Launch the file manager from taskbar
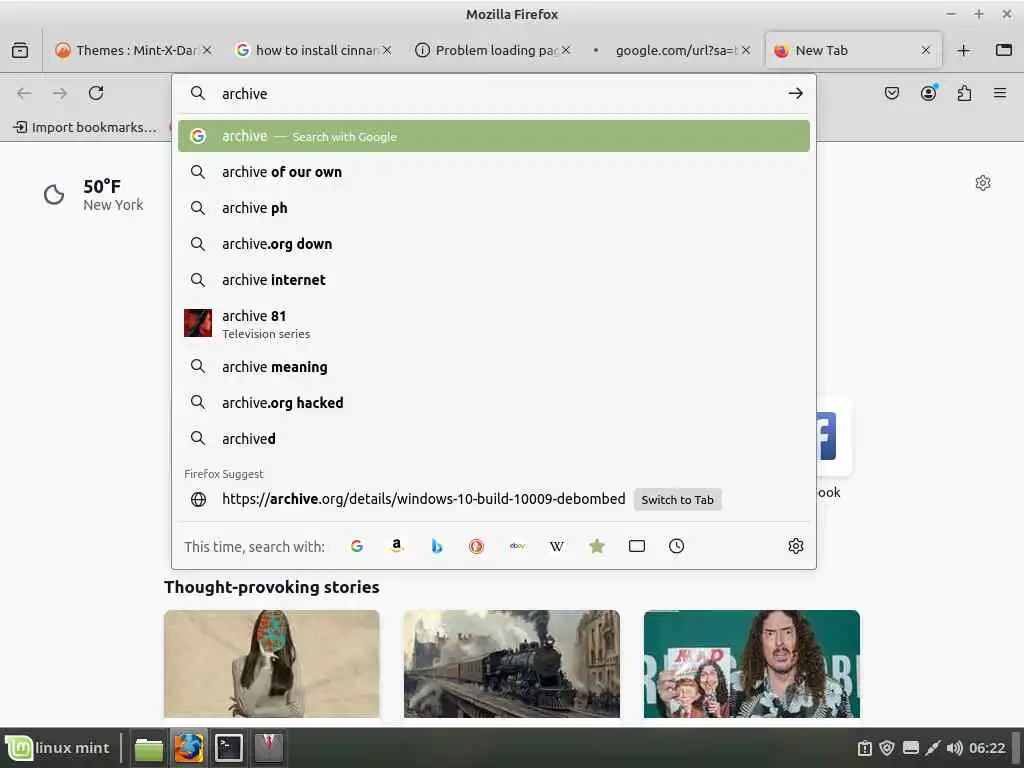This screenshot has width=1024, height=768. tap(149, 748)
